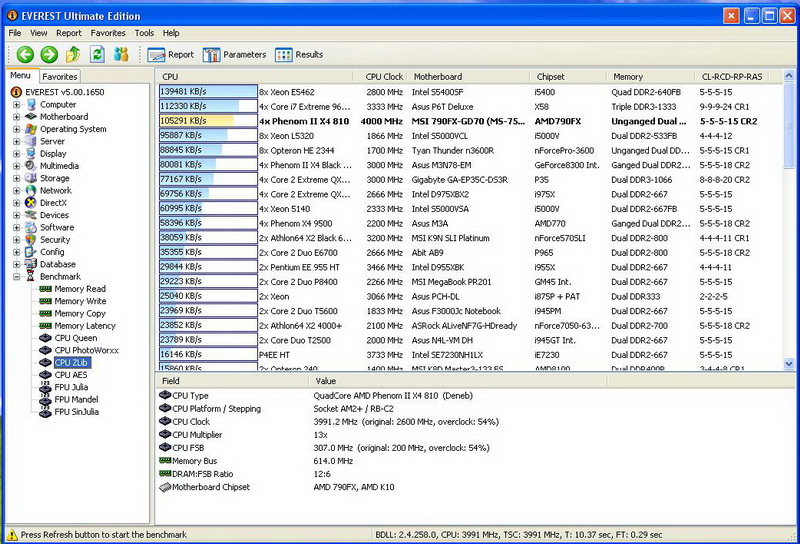Viewport: 800px width, 544px height.
Task: Select the CPU ZLib benchmark
Action: click(71, 362)
